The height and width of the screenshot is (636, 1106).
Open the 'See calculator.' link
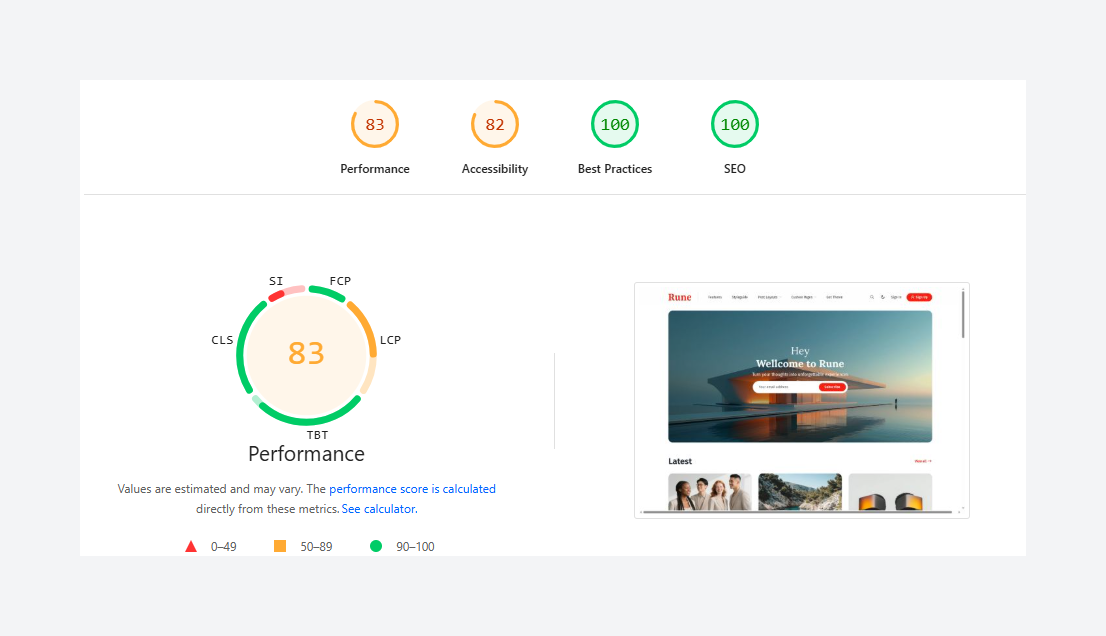point(379,508)
